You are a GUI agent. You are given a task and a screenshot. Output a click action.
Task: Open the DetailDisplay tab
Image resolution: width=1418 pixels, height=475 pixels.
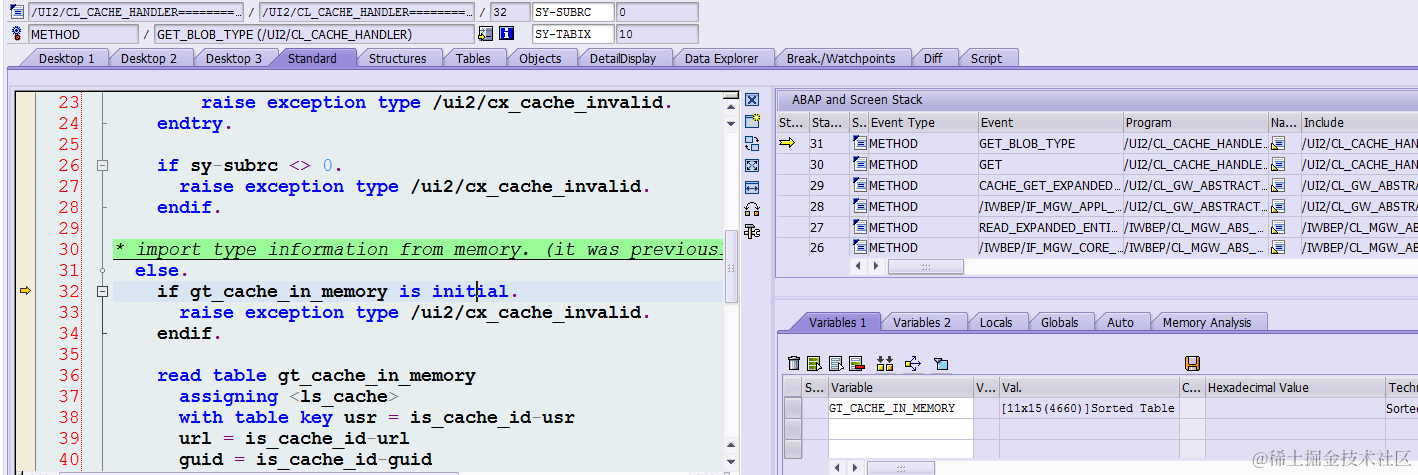(623, 58)
